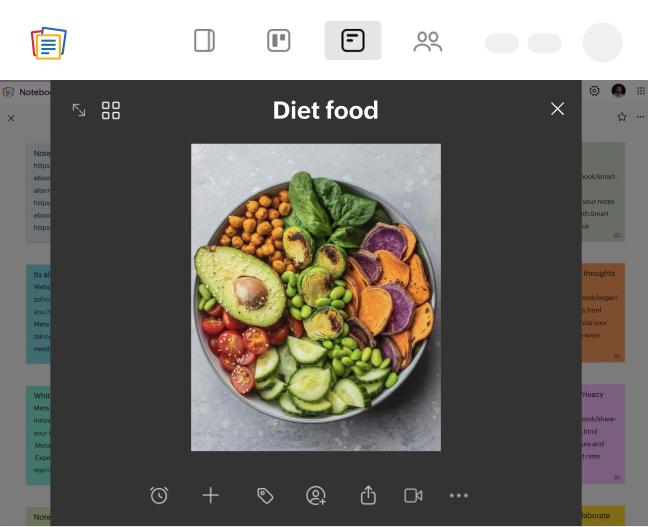Open the three-dots more options menu
This screenshot has width=648, height=527.
tap(459, 495)
